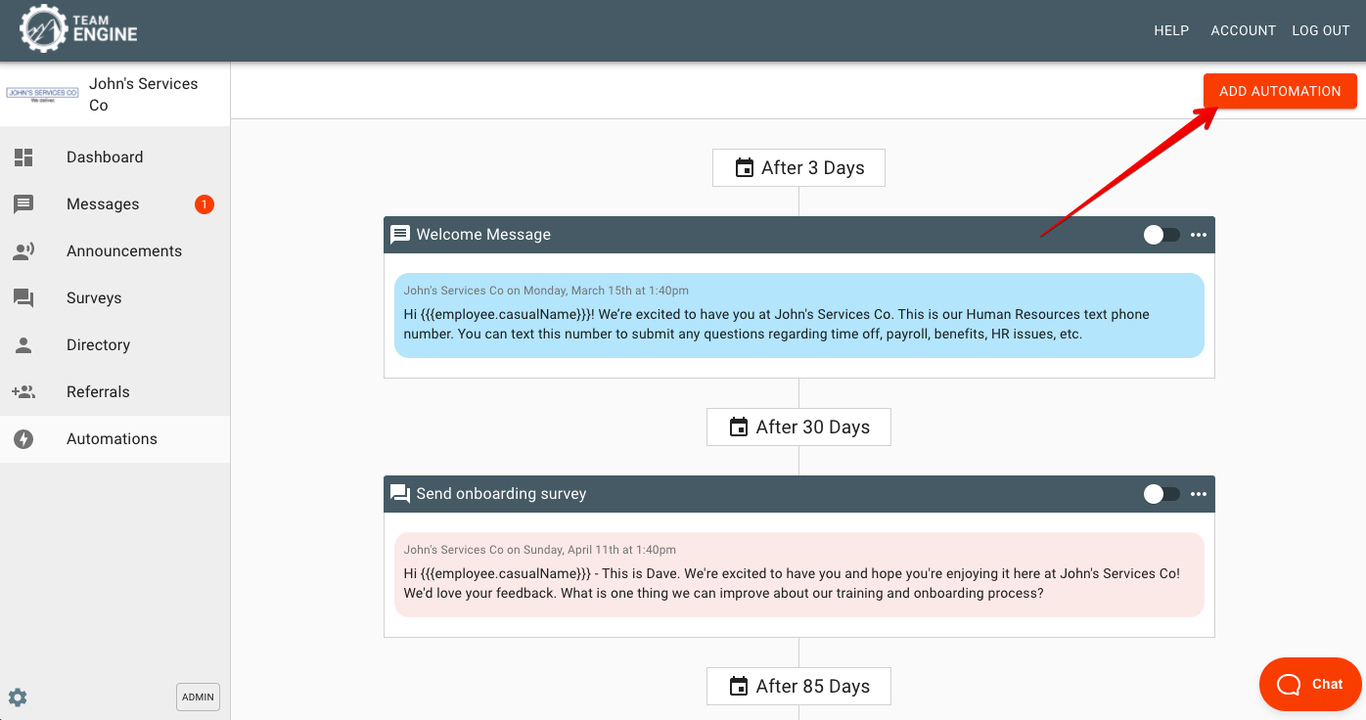Open the Send onboarding survey three-dot menu

point(1199,494)
